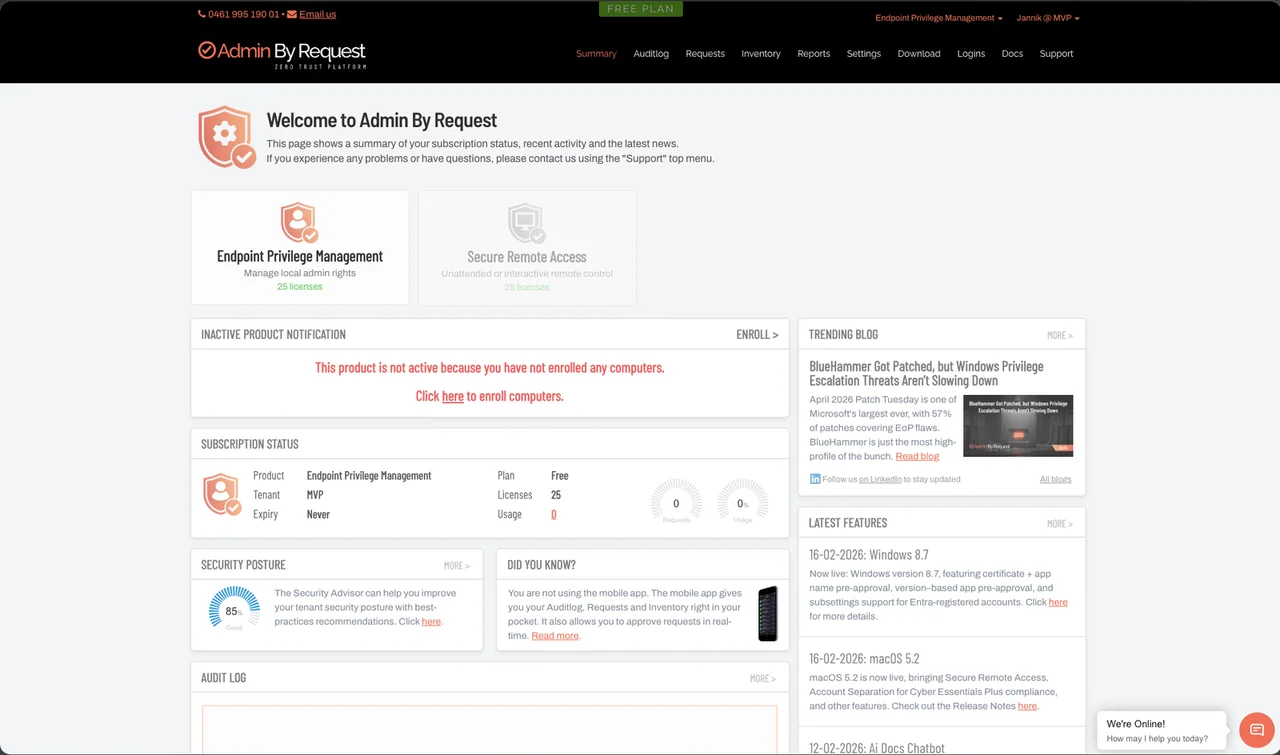Click the Endpoint Privilege Management shield card icon
The width and height of the screenshot is (1280, 755).
299,223
